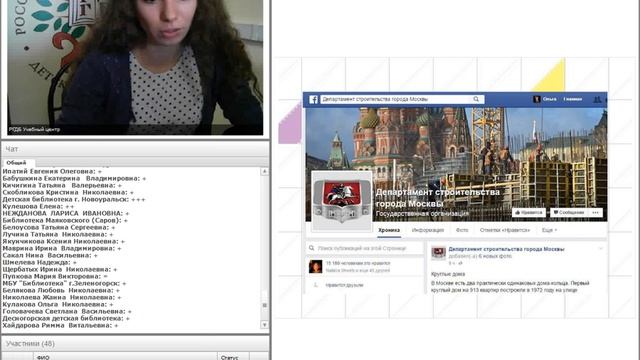This screenshot has width=640, height=360.
Task: Open Отметки «Нравится» tab
Action: click(x=504, y=230)
